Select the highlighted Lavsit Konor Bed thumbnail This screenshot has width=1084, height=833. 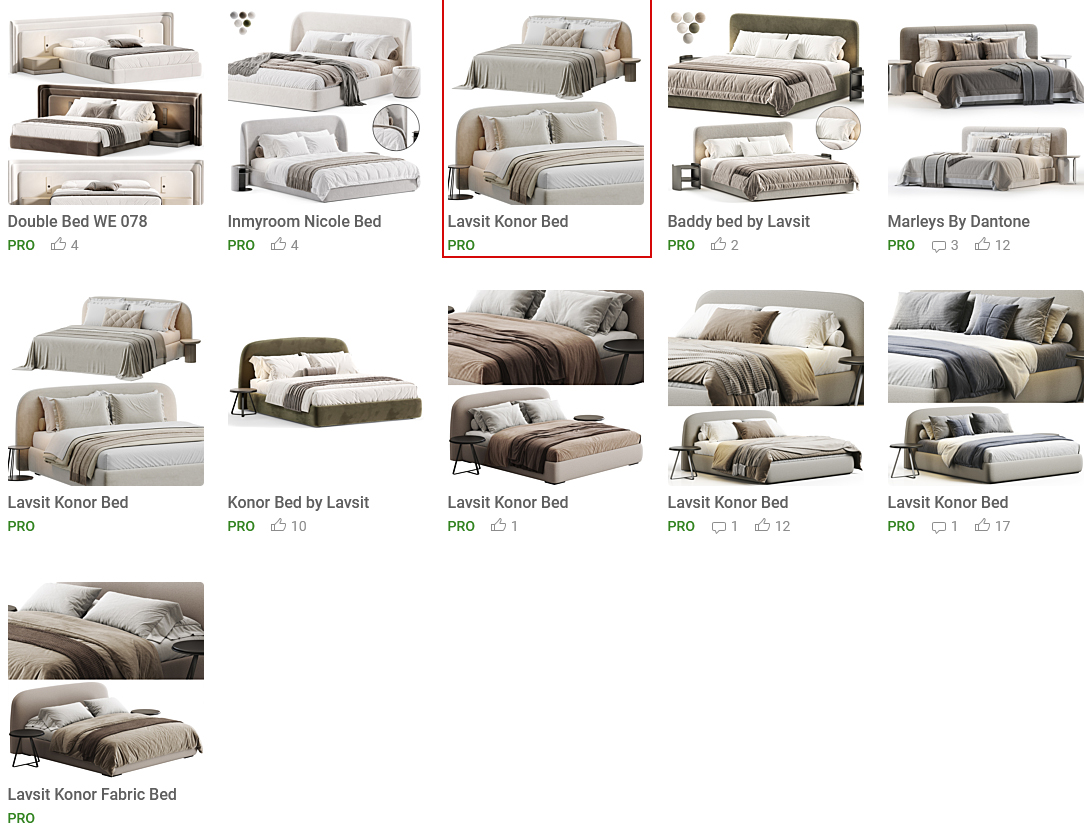546,108
